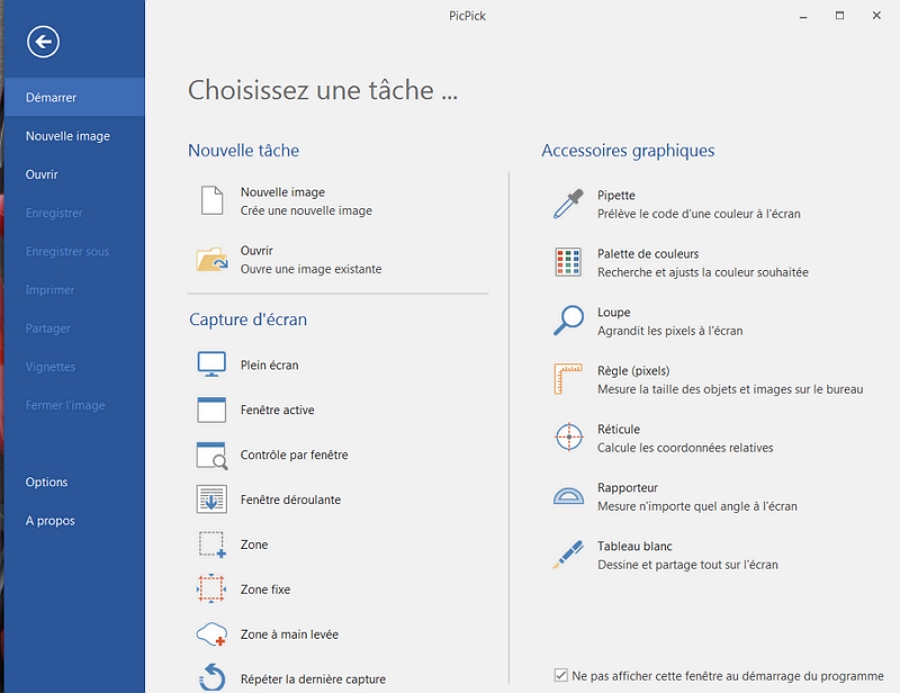
Task: Click the Contrôle par fenêtre magnifier-window icon
Action: [x=212, y=455]
